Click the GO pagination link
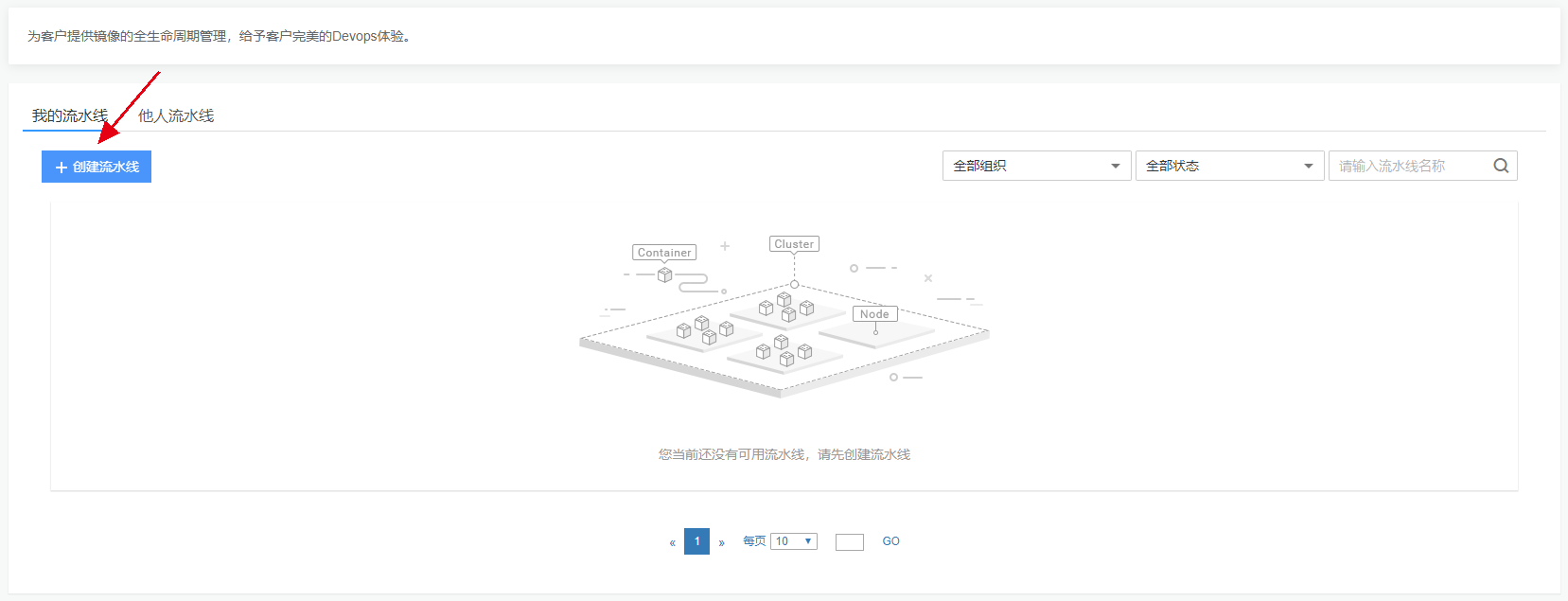Screen dimensions: 1568x601 click(x=891, y=541)
